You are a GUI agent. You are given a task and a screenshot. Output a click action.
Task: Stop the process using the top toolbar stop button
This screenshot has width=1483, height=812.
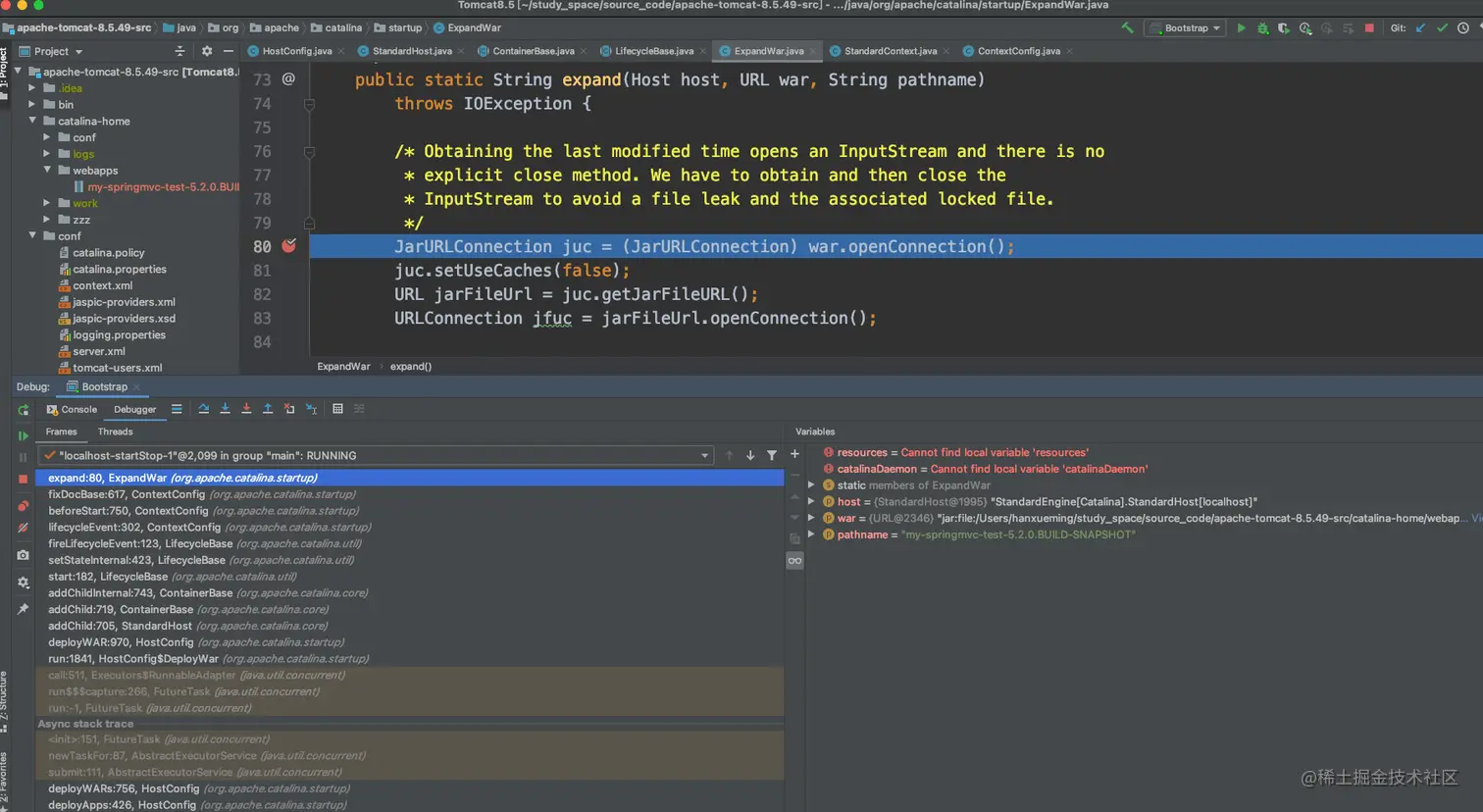click(1369, 27)
